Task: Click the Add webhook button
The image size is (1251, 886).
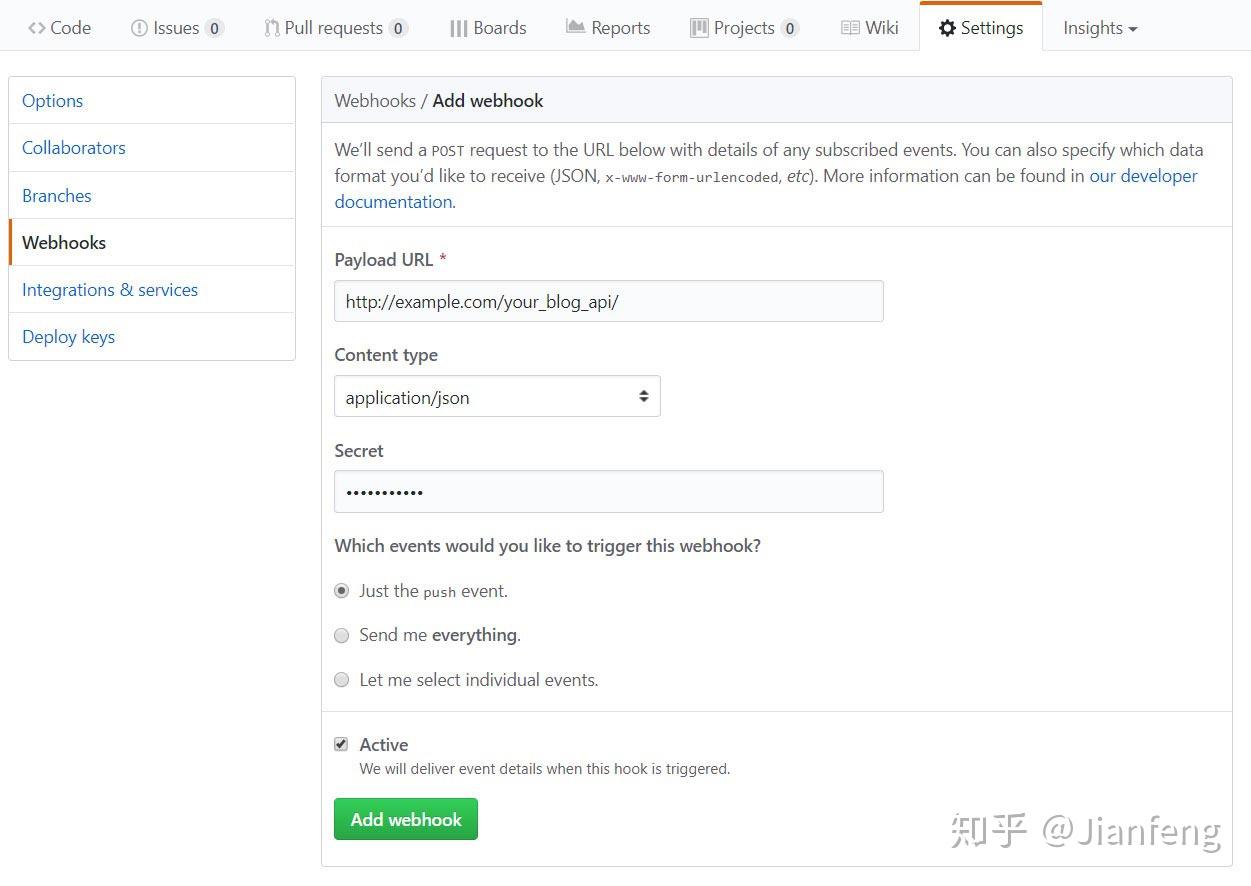Action: tap(405, 818)
